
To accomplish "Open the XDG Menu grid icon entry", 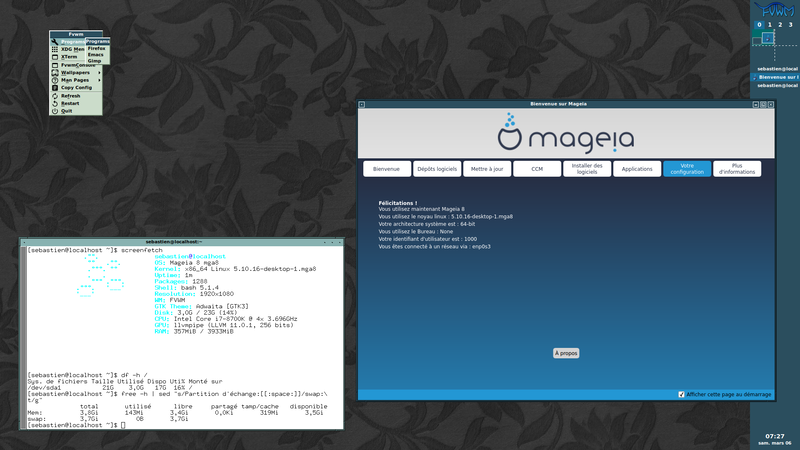I will 67,49.
